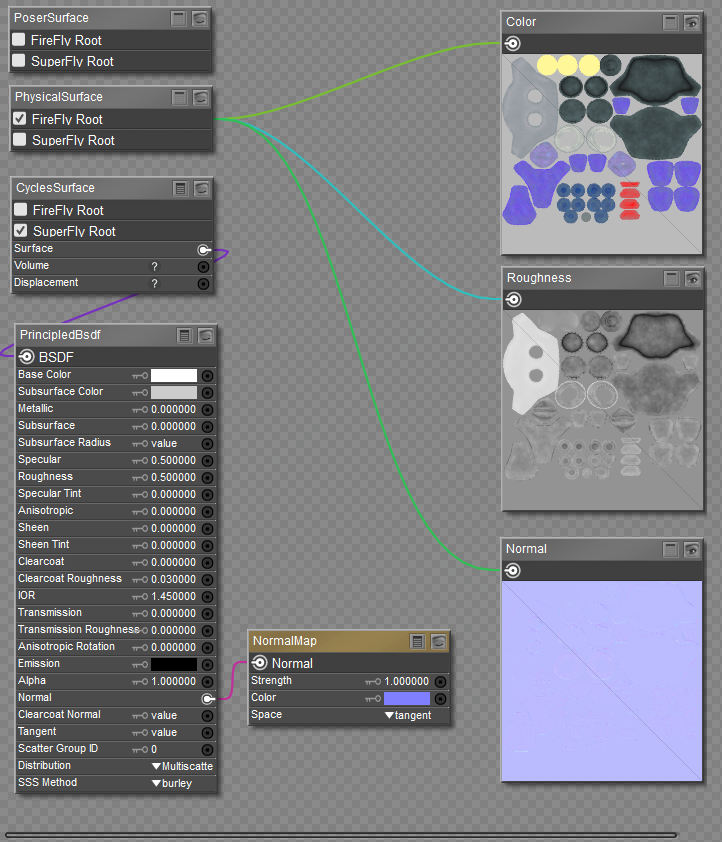Click the PrincipledBsdf node parameters list icon
Image resolution: width=722 pixels, height=842 pixels.
pos(184,336)
